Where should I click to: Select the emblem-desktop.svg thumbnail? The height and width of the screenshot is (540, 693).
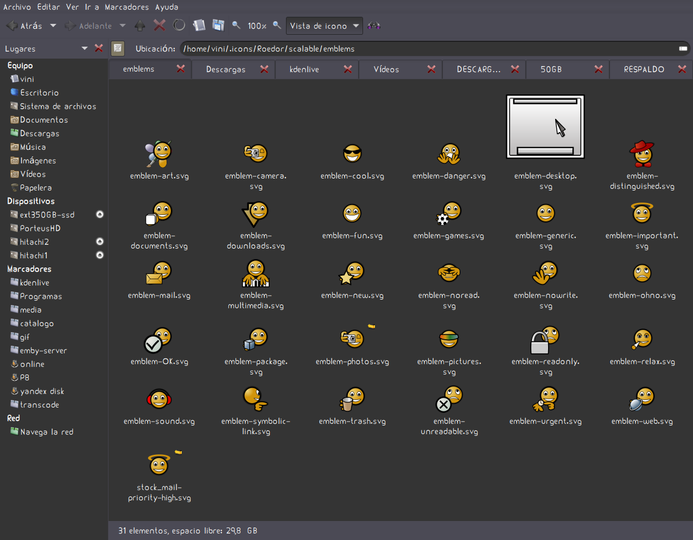coord(545,127)
